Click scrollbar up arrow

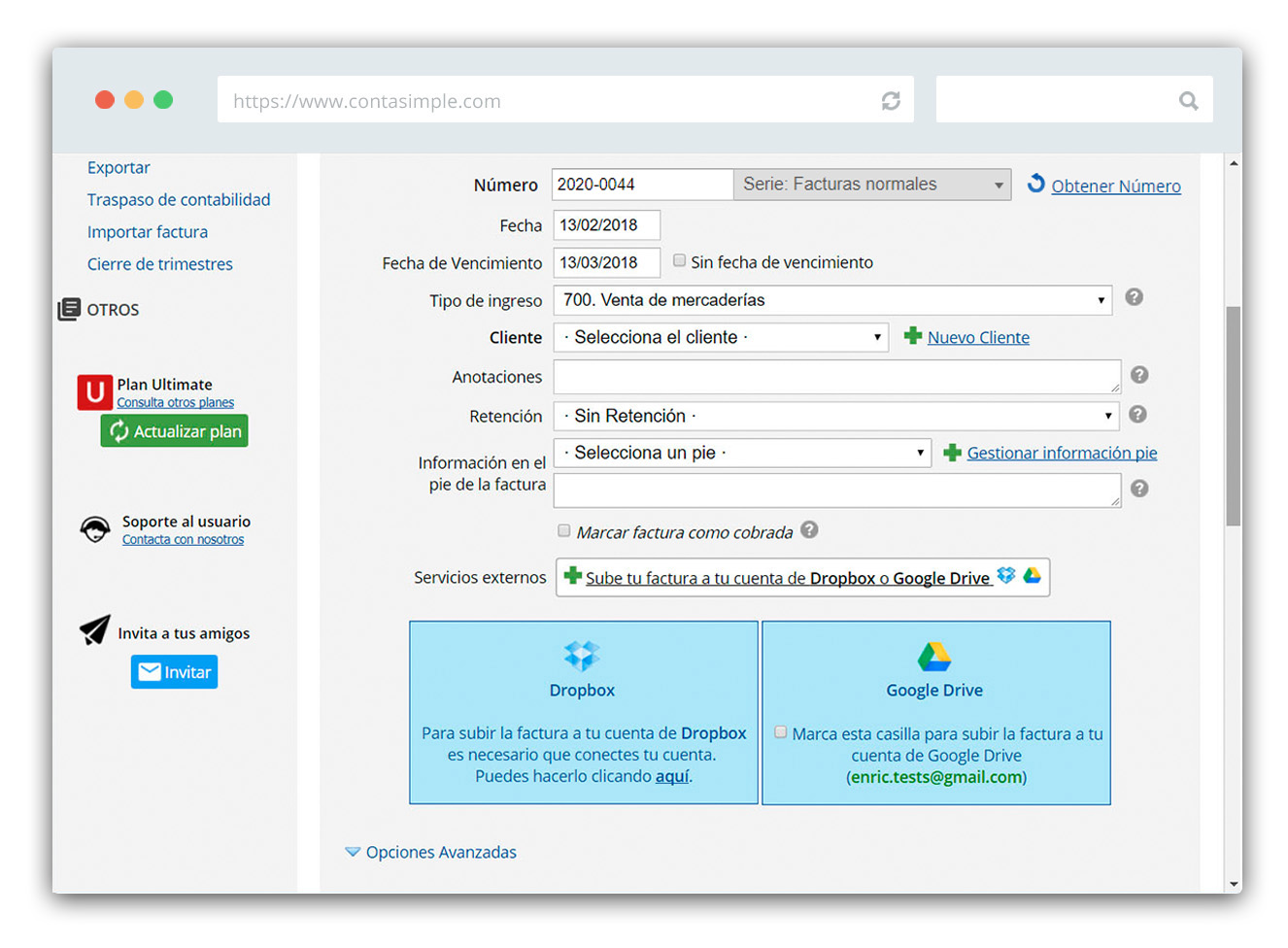(x=1234, y=162)
